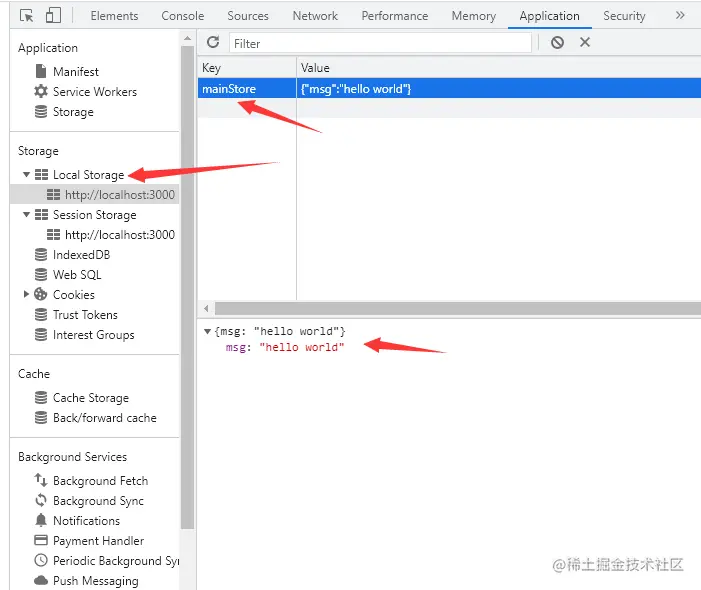Click the delete selected X icon

click(x=585, y=42)
